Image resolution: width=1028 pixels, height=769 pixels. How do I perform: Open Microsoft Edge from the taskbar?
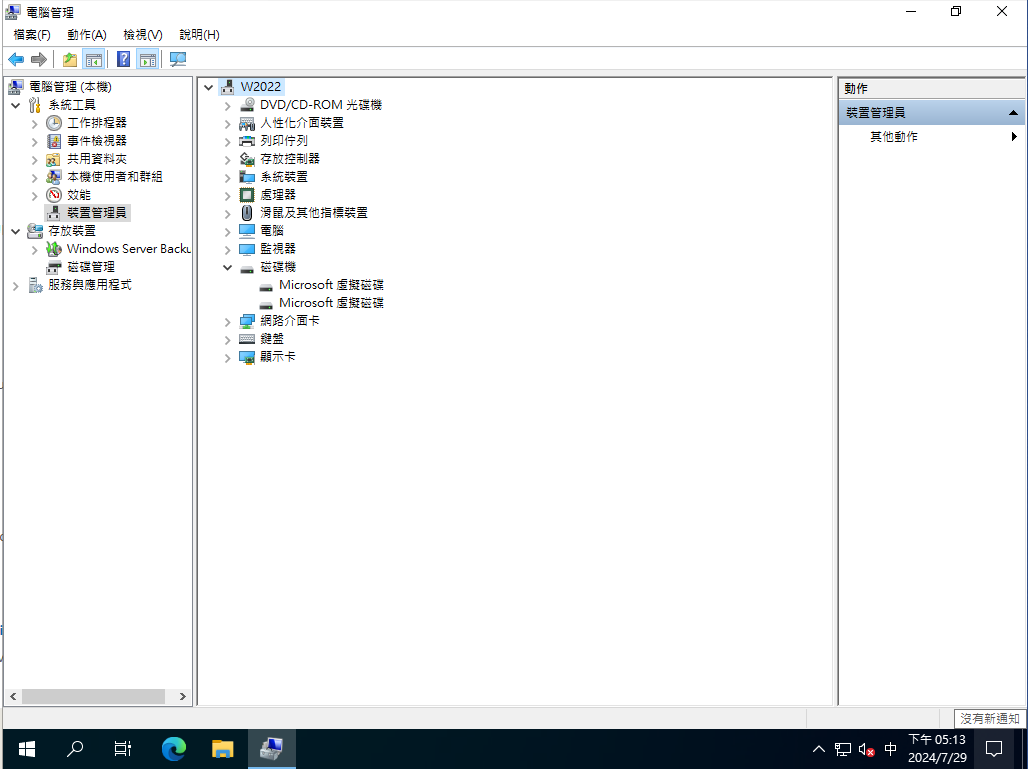[x=174, y=749]
